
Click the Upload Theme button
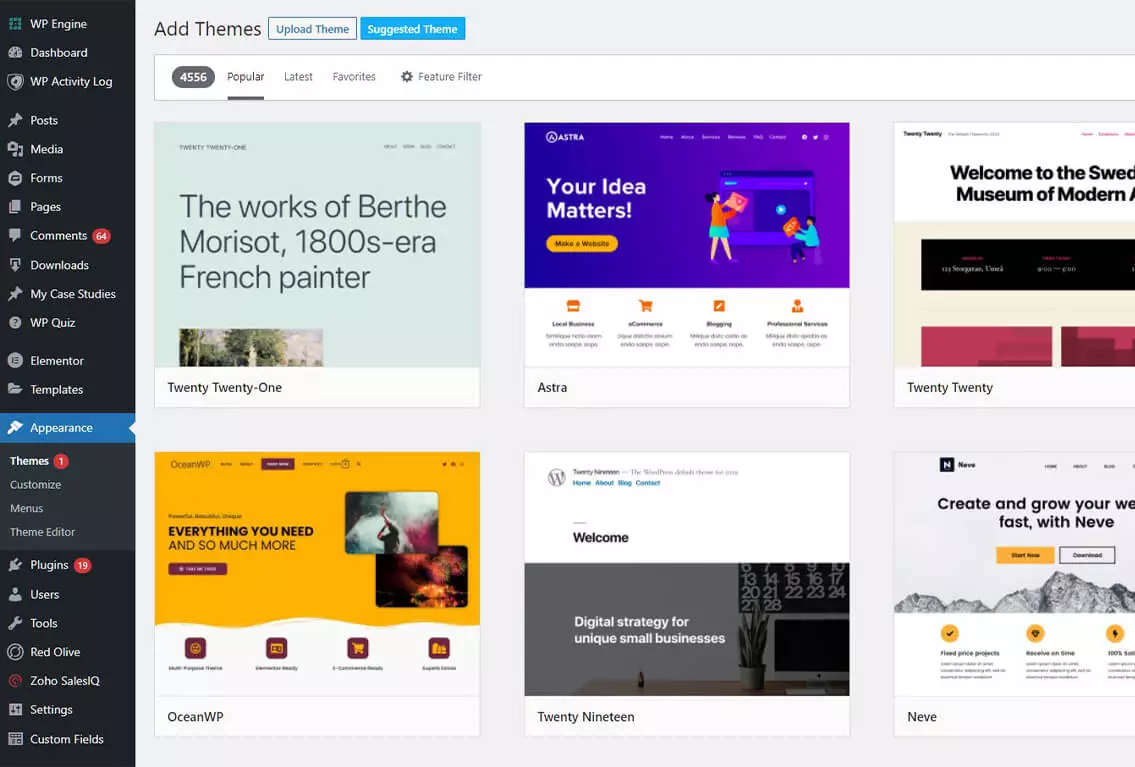pyautogui.click(x=312, y=29)
